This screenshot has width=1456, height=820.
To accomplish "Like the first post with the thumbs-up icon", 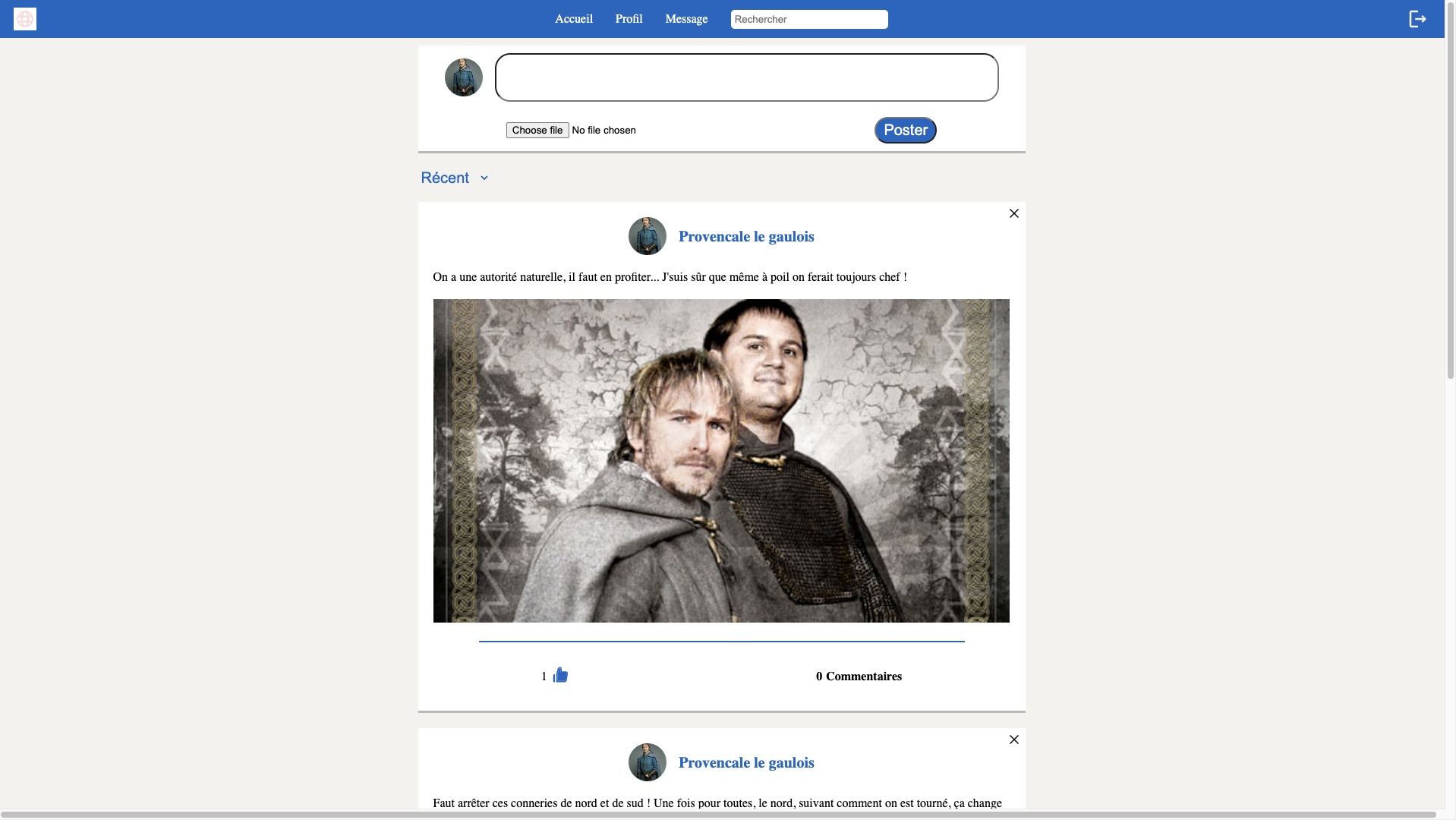I will [x=561, y=675].
